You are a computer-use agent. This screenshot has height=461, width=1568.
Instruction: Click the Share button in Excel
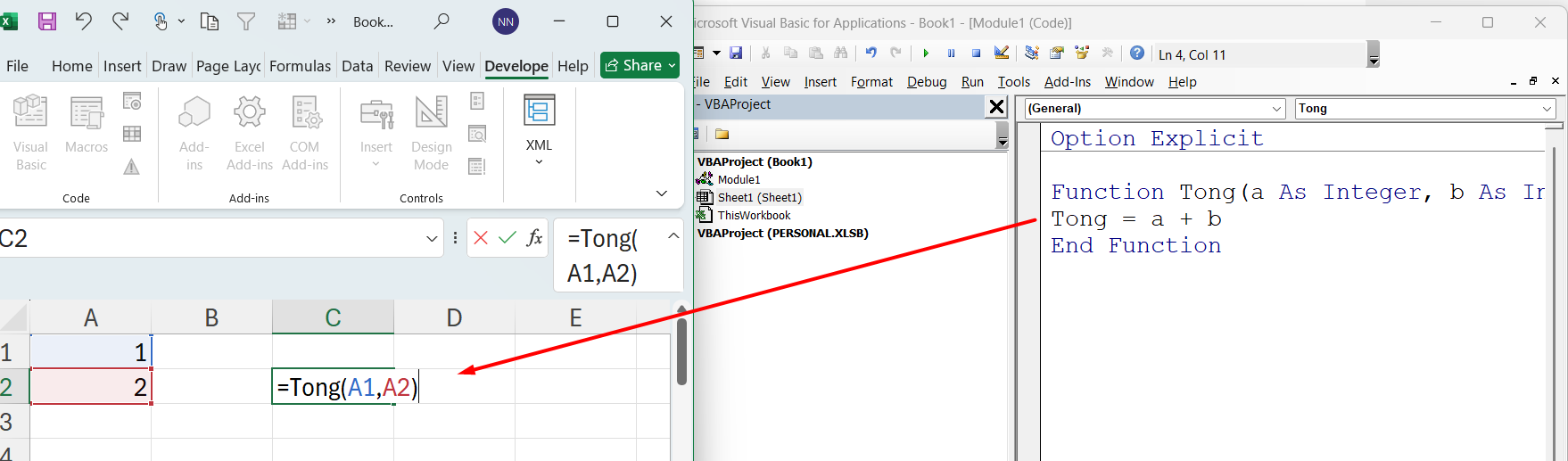[640, 65]
